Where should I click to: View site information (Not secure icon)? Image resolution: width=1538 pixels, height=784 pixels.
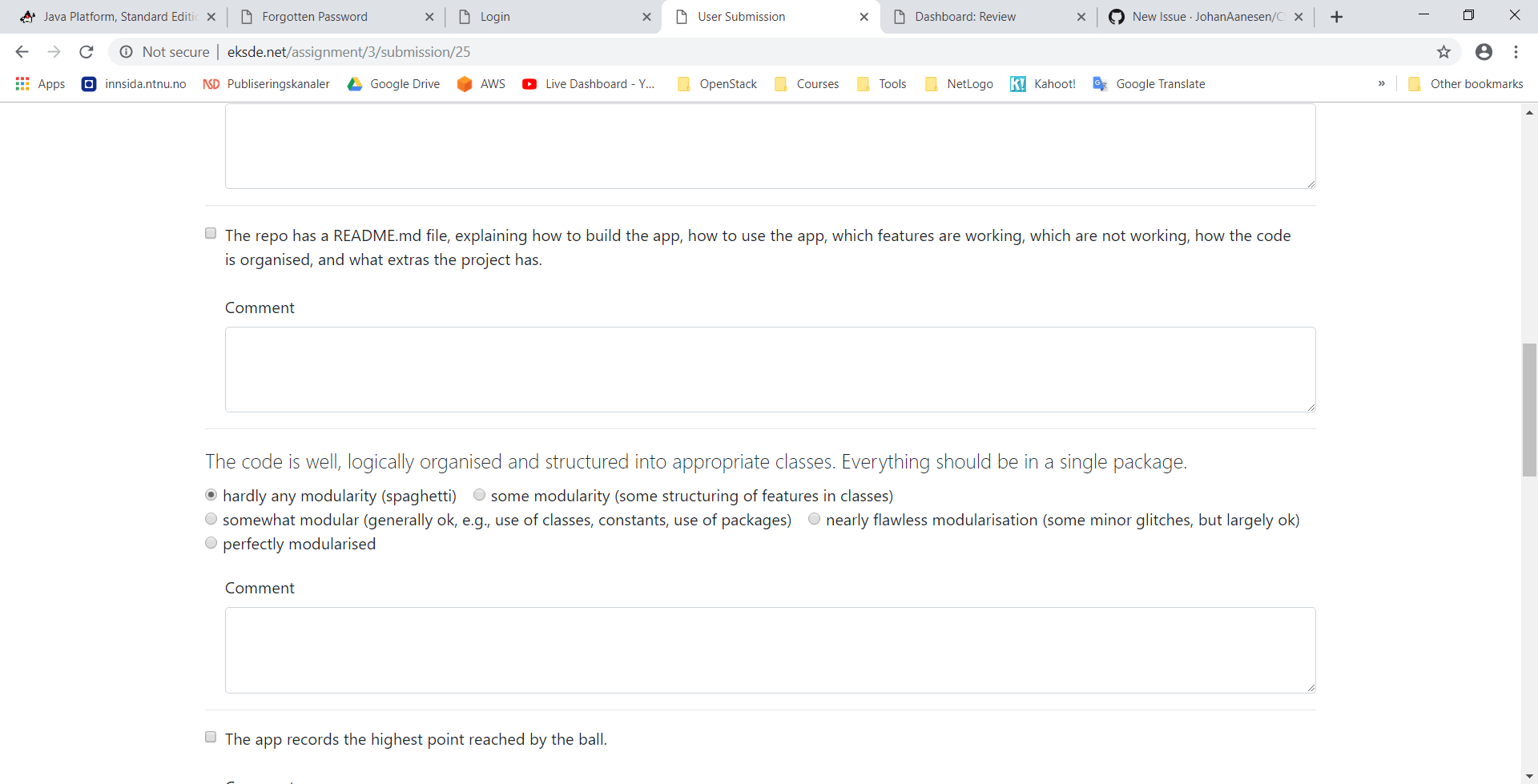(x=126, y=52)
